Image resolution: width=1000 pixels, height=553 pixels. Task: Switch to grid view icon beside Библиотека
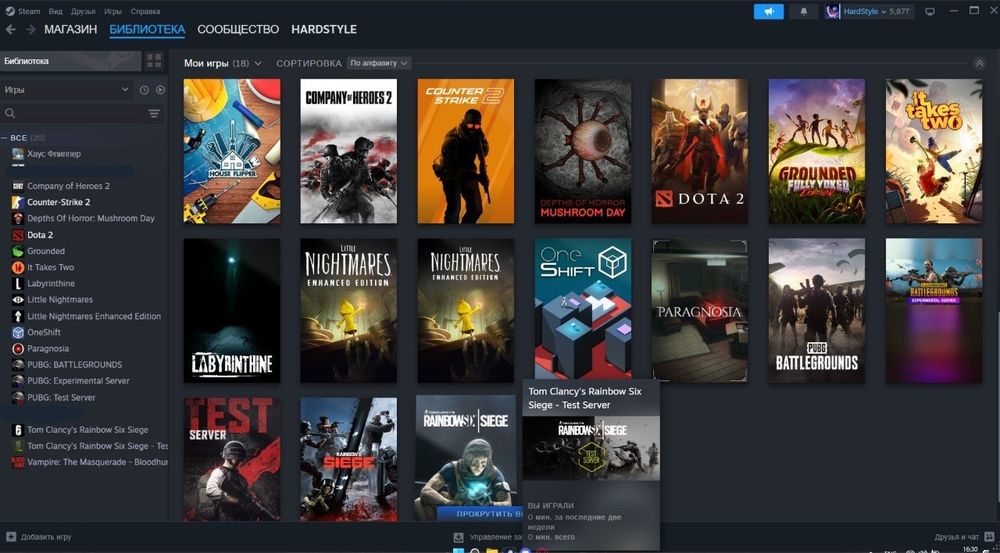tap(154, 61)
